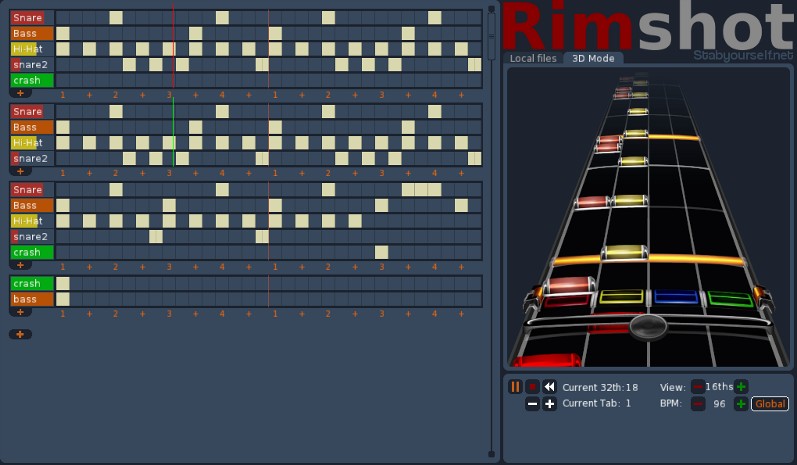Toggle the first Snare note in the third tab
Viewport: 797px width, 465px height.
[x=116, y=190]
